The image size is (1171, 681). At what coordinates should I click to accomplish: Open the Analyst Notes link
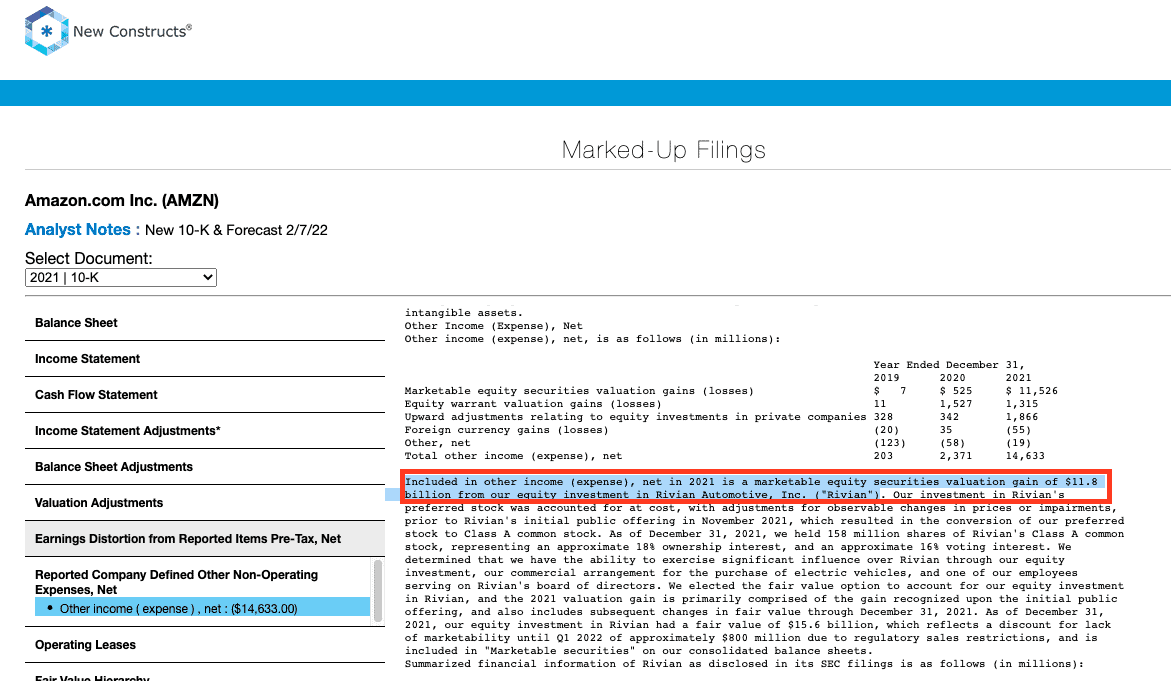point(78,230)
